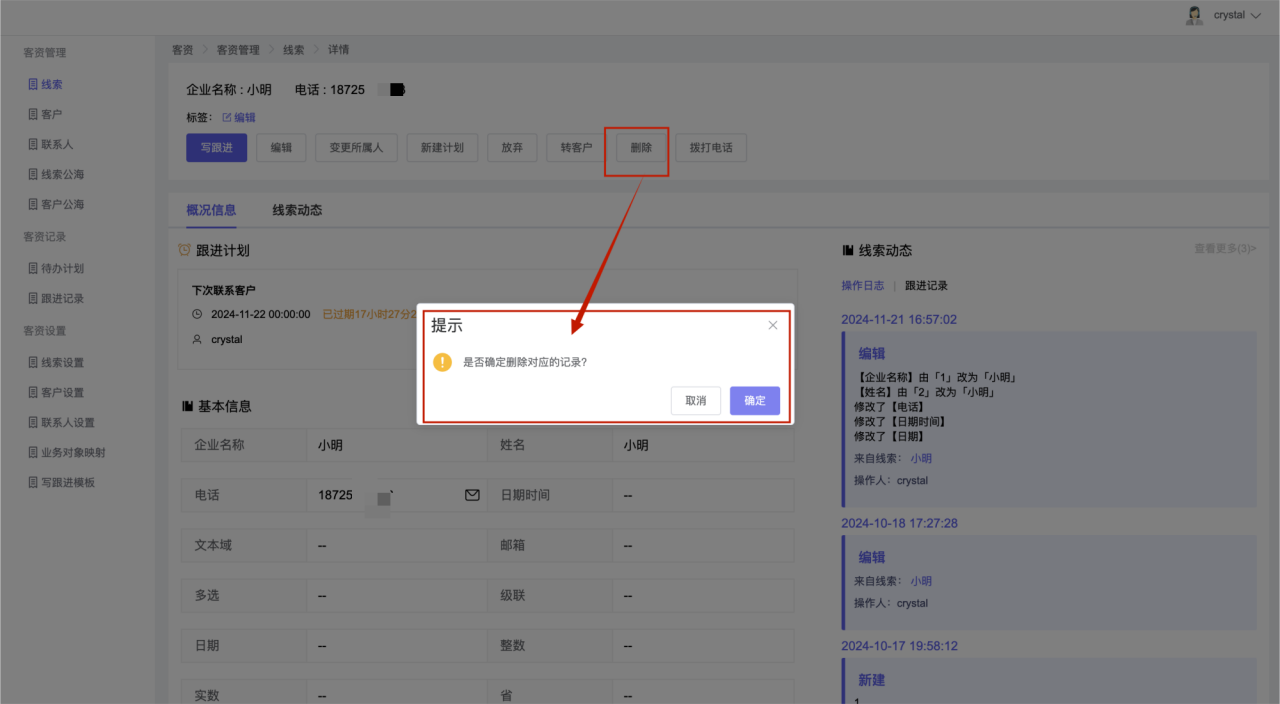Open 联系人 in the sidebar
1280x704 pixels.
pos(57,145)
